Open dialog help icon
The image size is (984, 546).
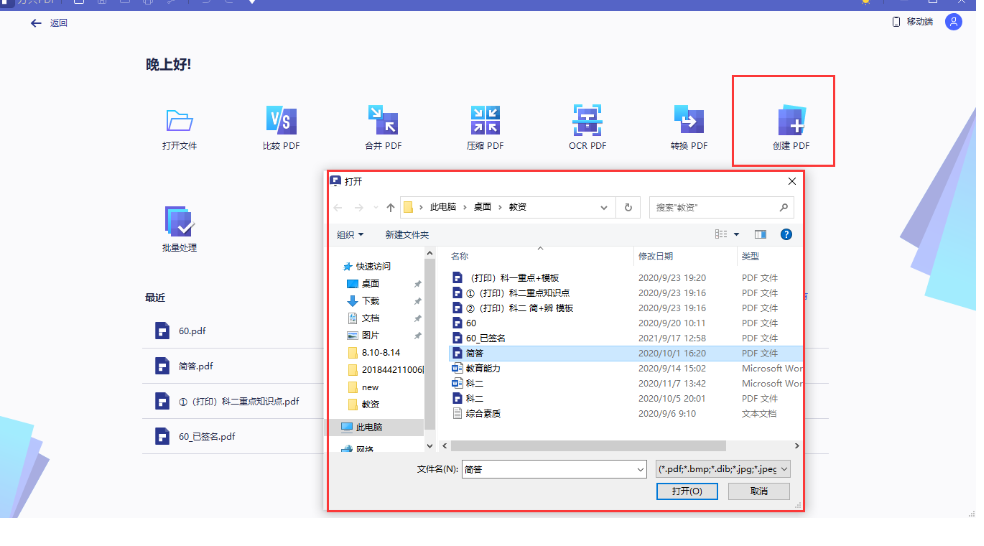(786, 234)
